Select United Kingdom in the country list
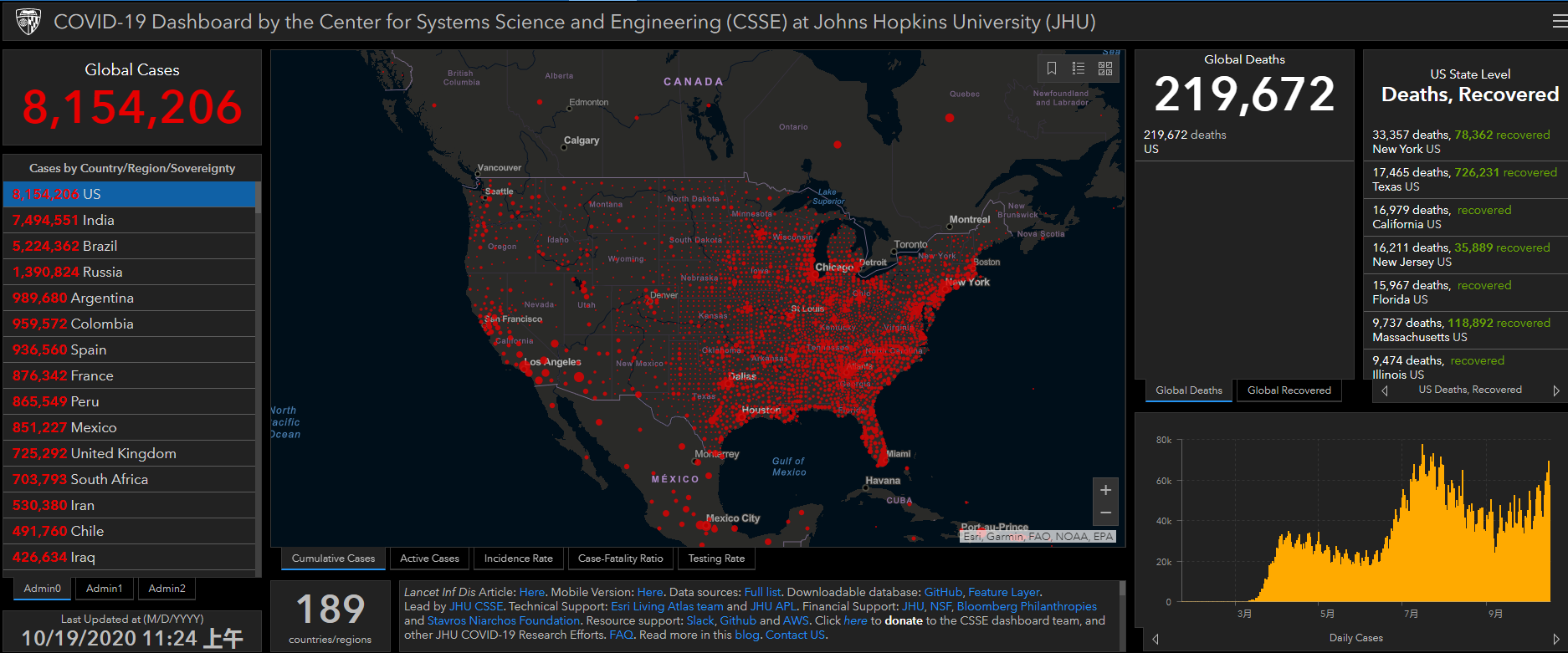 (x=130, y=453)
